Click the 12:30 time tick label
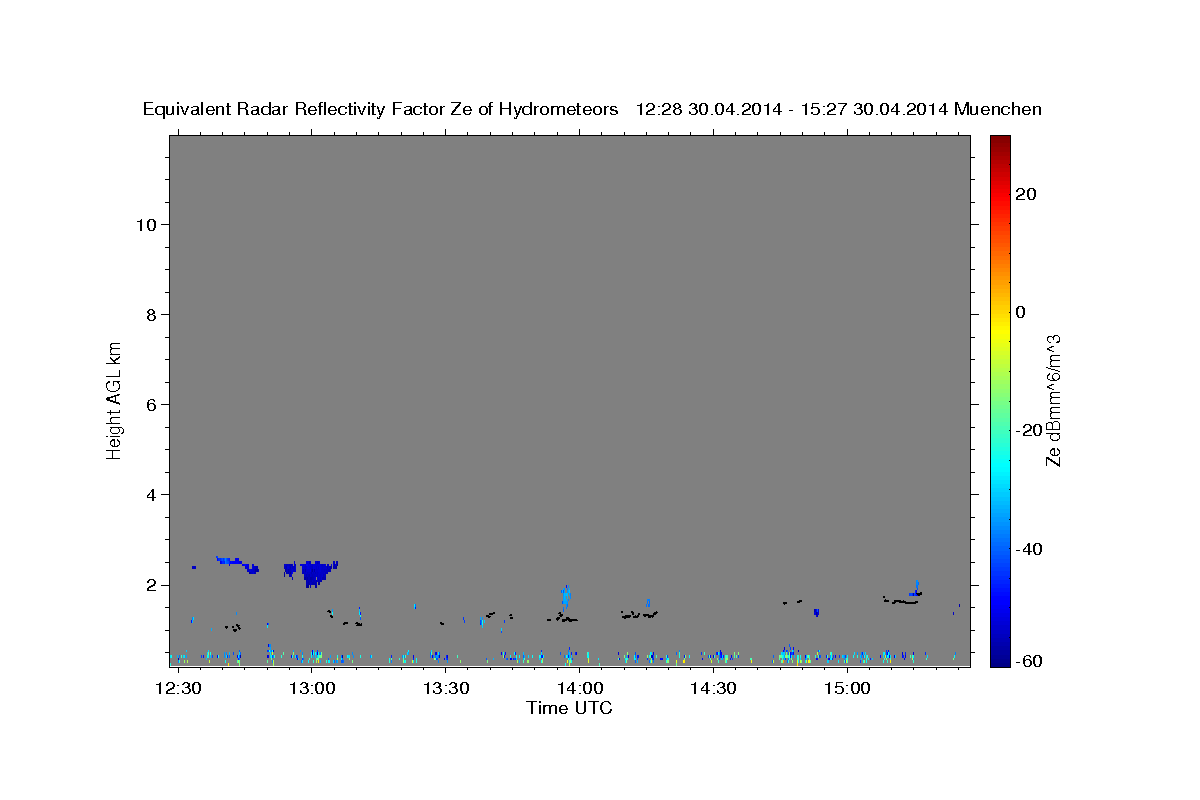Viewport: 1200px width, 800px height. point(178,689)
